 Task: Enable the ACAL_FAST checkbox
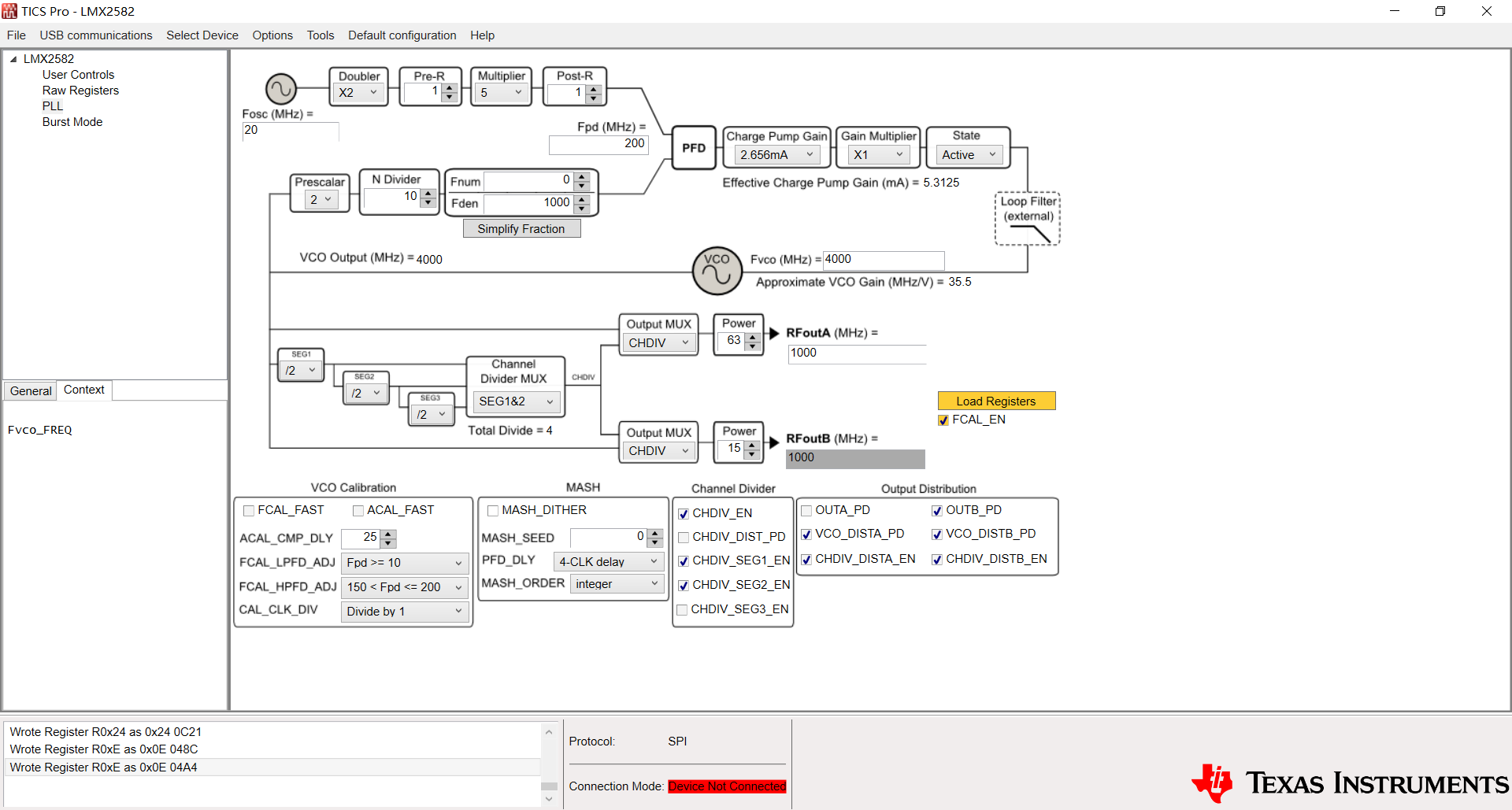pyautogui.click(x=358, y=511)
